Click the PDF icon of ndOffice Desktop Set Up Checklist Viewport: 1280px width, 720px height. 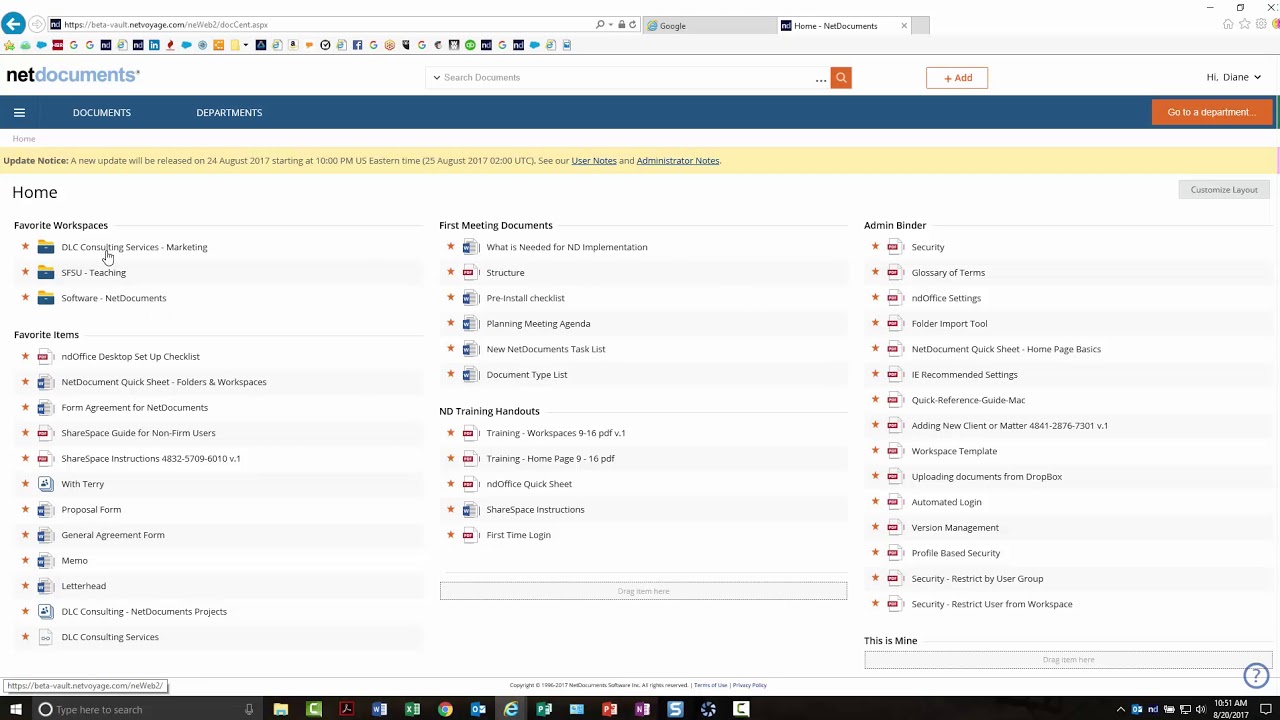click(x=45, y=357)
